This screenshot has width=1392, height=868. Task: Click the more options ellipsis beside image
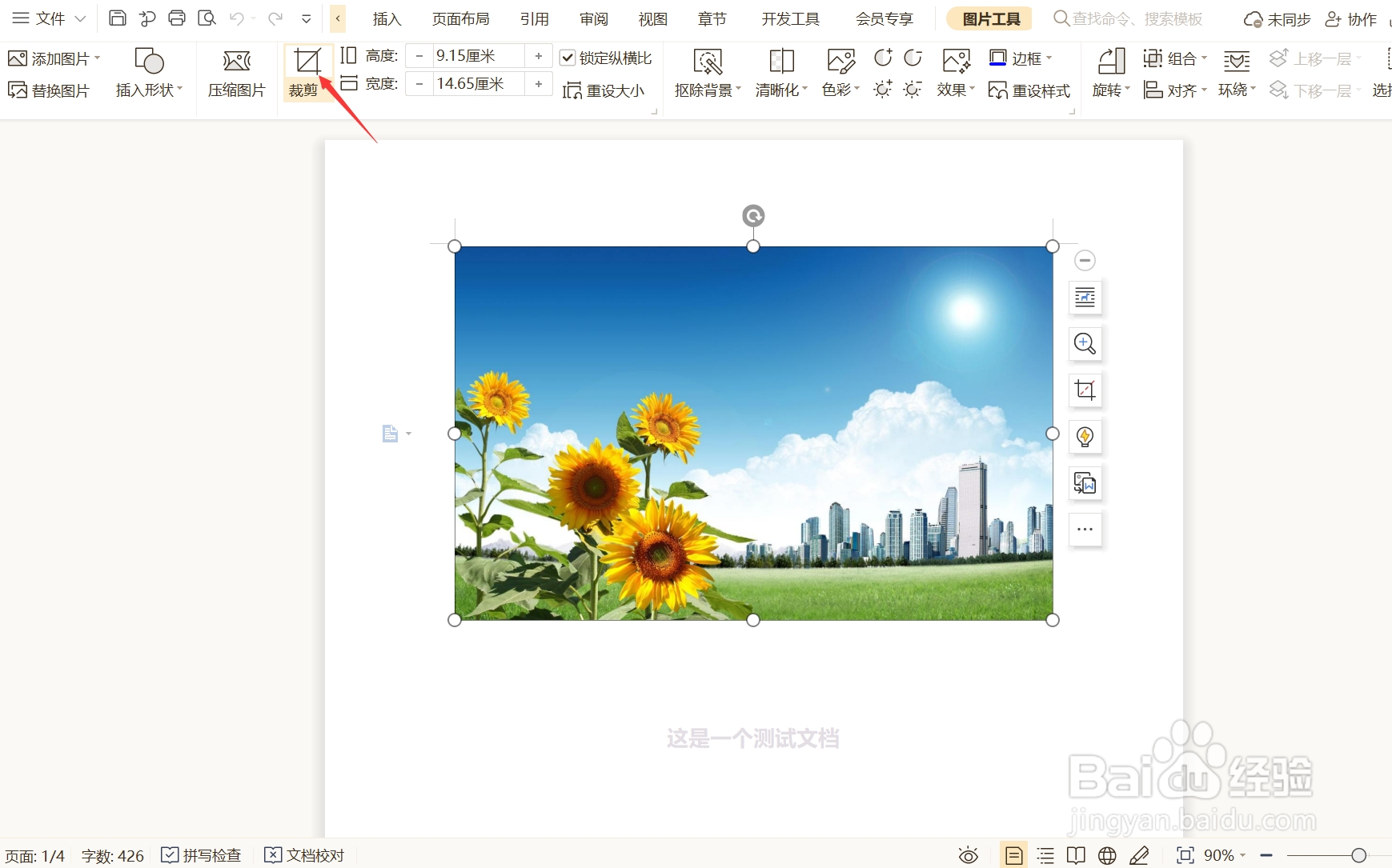[x=1085, y=530]
